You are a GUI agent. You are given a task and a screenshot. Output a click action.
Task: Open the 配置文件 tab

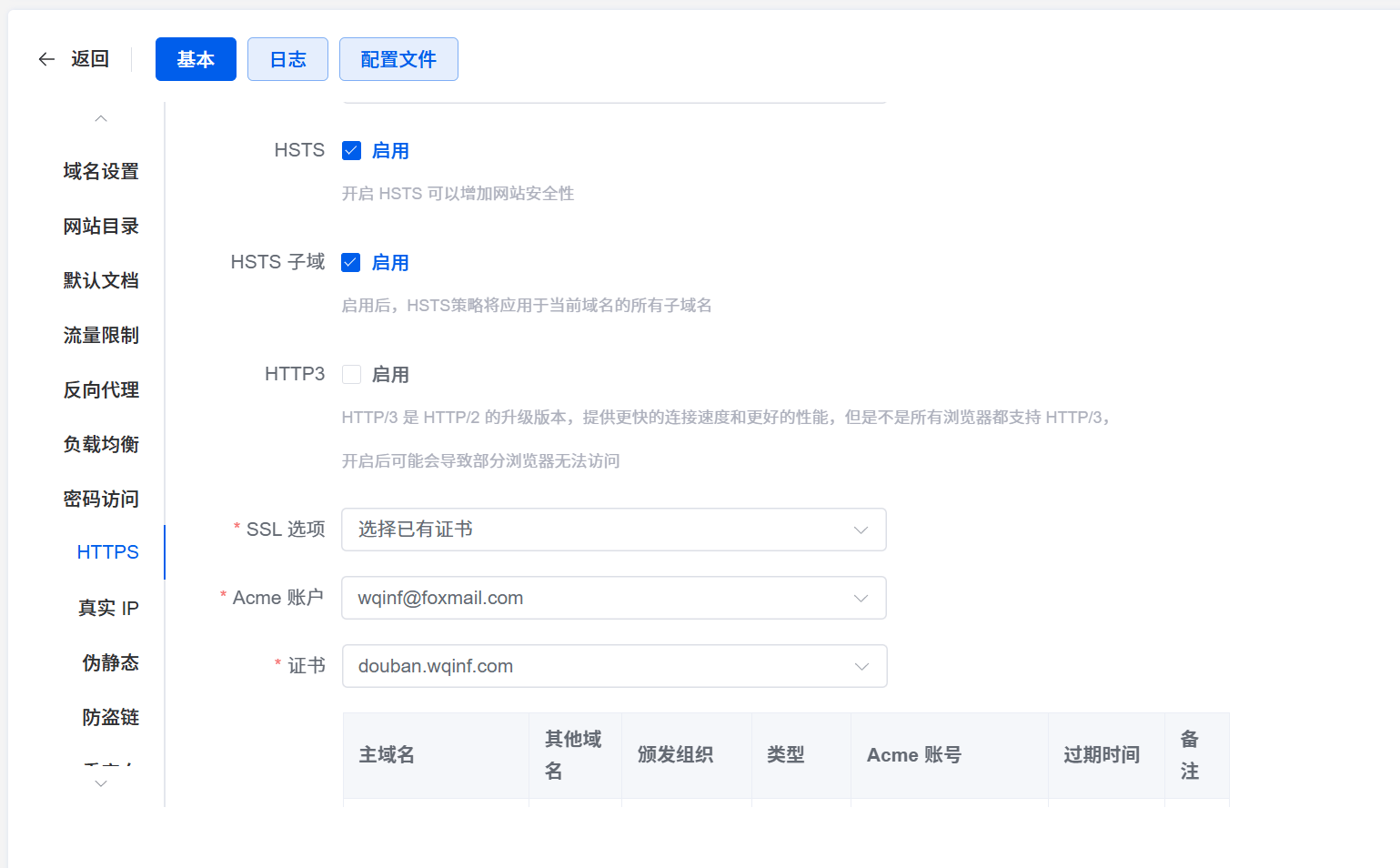(x=398, y=59)
